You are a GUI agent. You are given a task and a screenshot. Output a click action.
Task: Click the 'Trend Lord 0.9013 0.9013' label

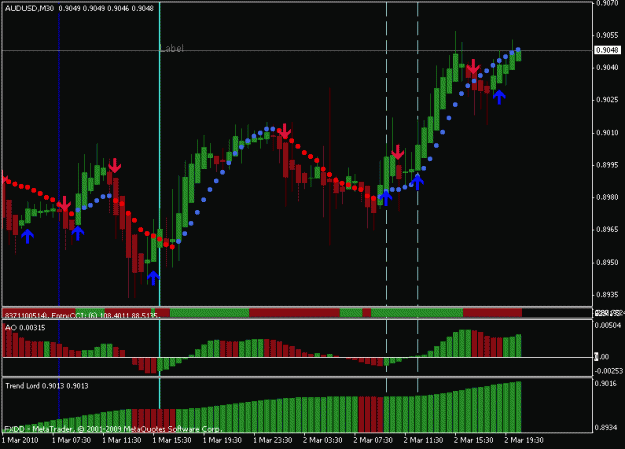click(x=47, y=386)
